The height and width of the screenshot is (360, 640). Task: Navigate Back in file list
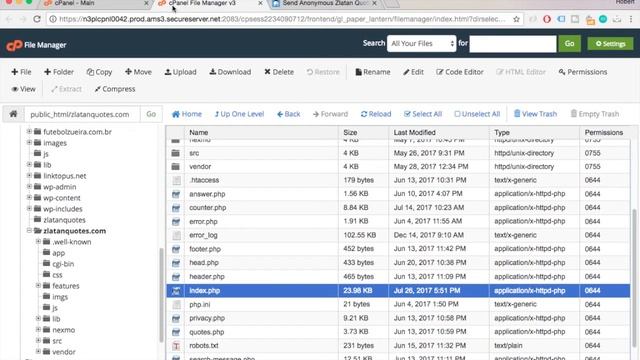tap(289, 114)
